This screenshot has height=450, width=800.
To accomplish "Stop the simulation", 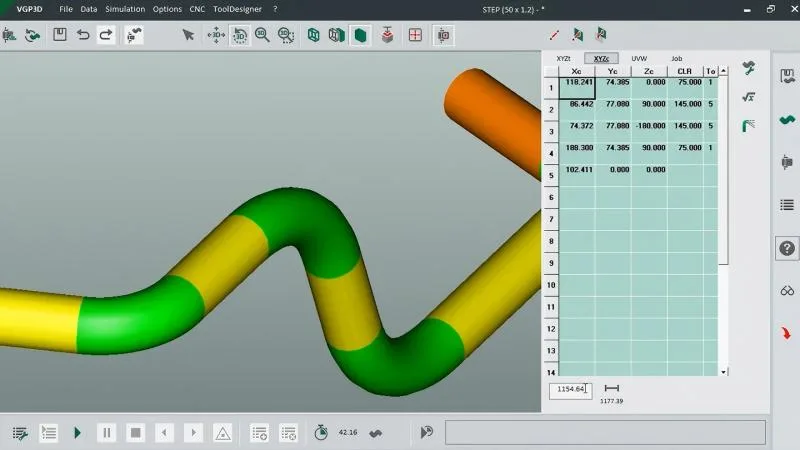I will tap(136, 433).
